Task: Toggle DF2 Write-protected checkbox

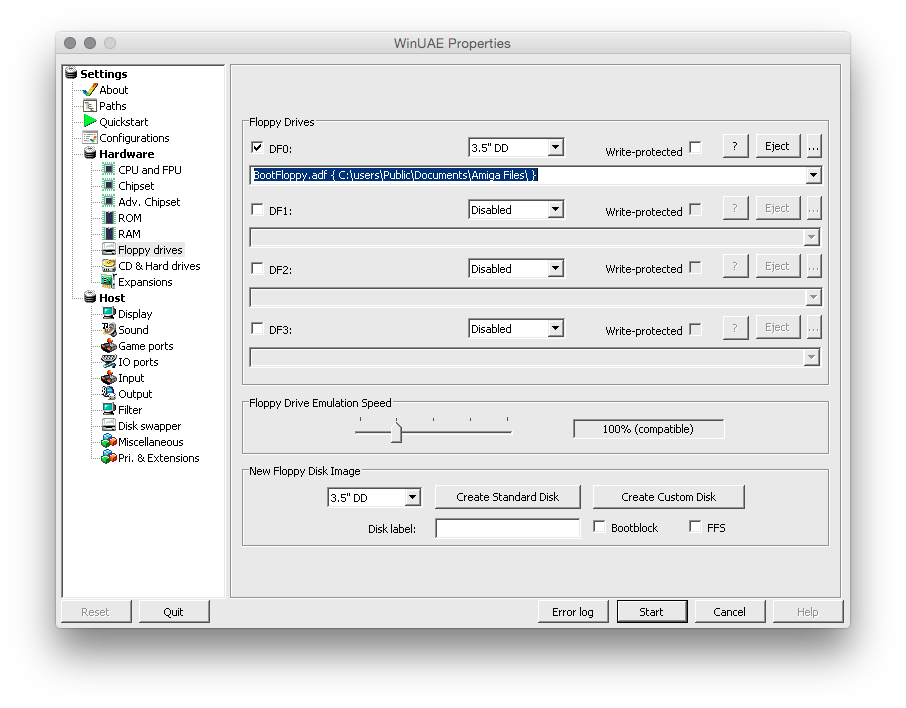Action: click(696, 268)
